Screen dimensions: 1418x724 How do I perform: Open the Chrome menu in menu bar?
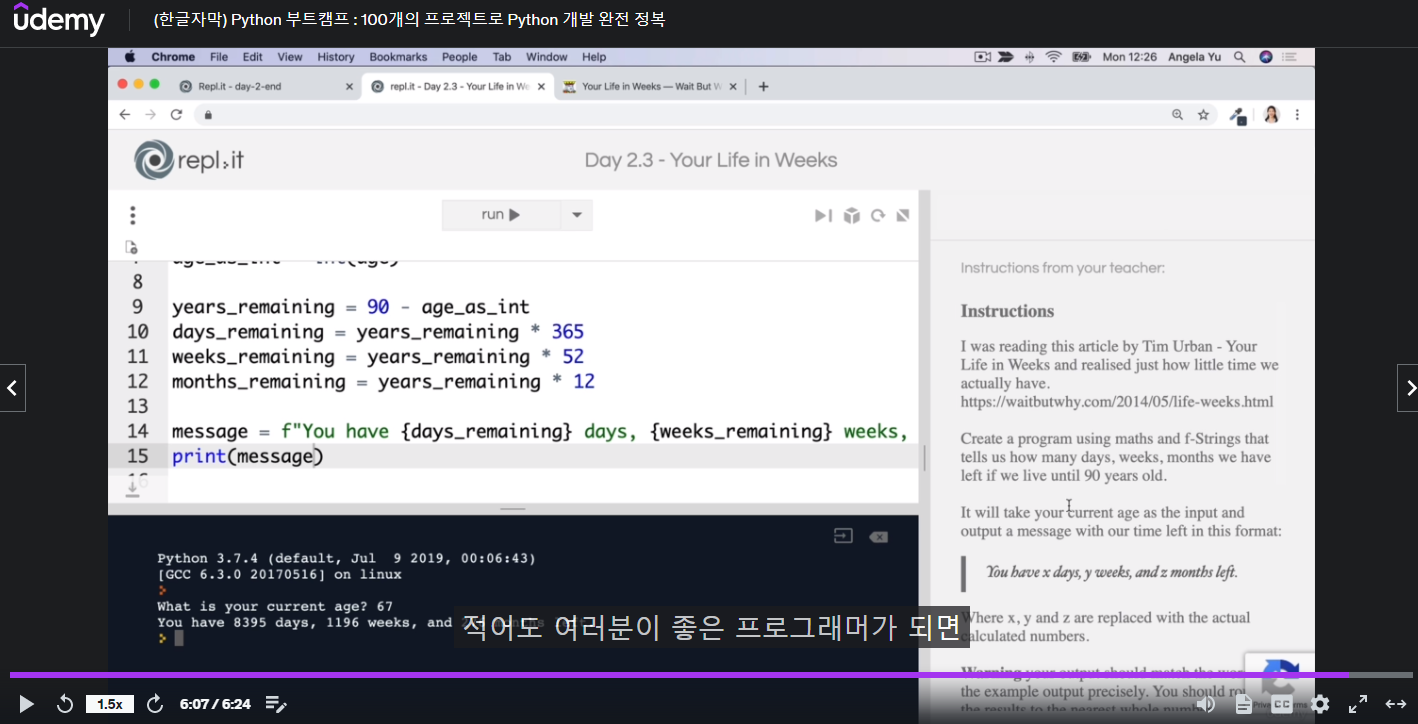(173, 57)
